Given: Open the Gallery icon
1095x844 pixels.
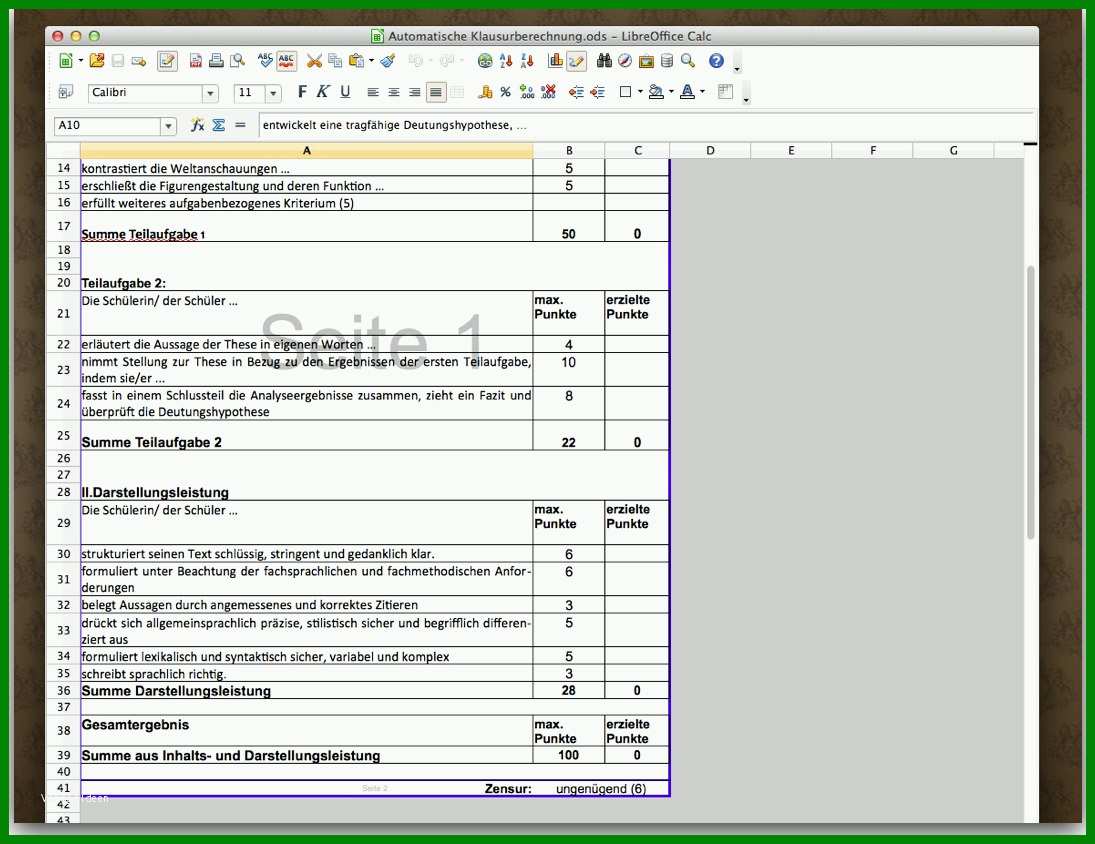Looking at the screenshot, I should [646, 61].
